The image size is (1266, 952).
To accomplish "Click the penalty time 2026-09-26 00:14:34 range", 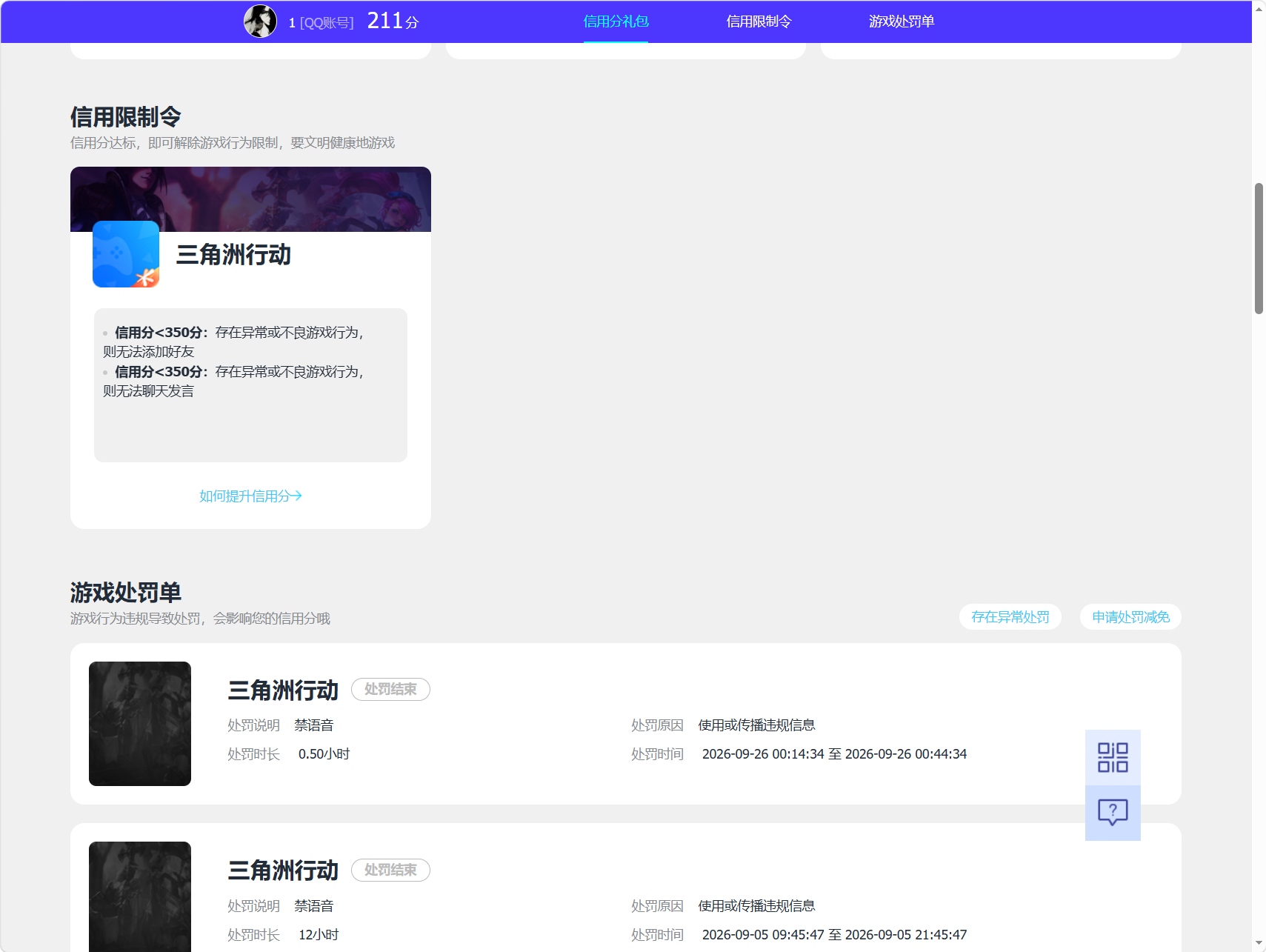I will coord(834,754).
